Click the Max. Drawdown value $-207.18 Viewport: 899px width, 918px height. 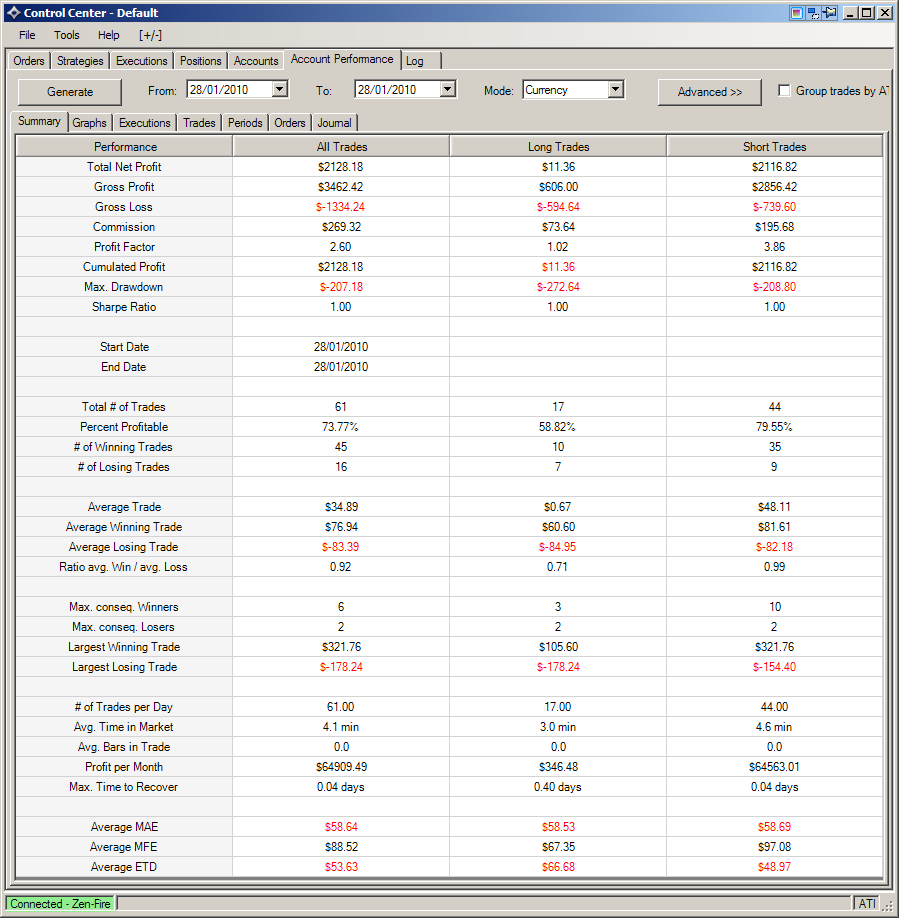341,287
